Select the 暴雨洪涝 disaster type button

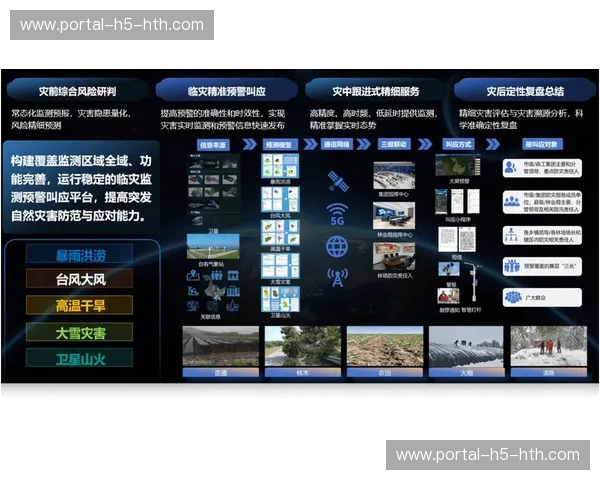click(x=80, y=255)
